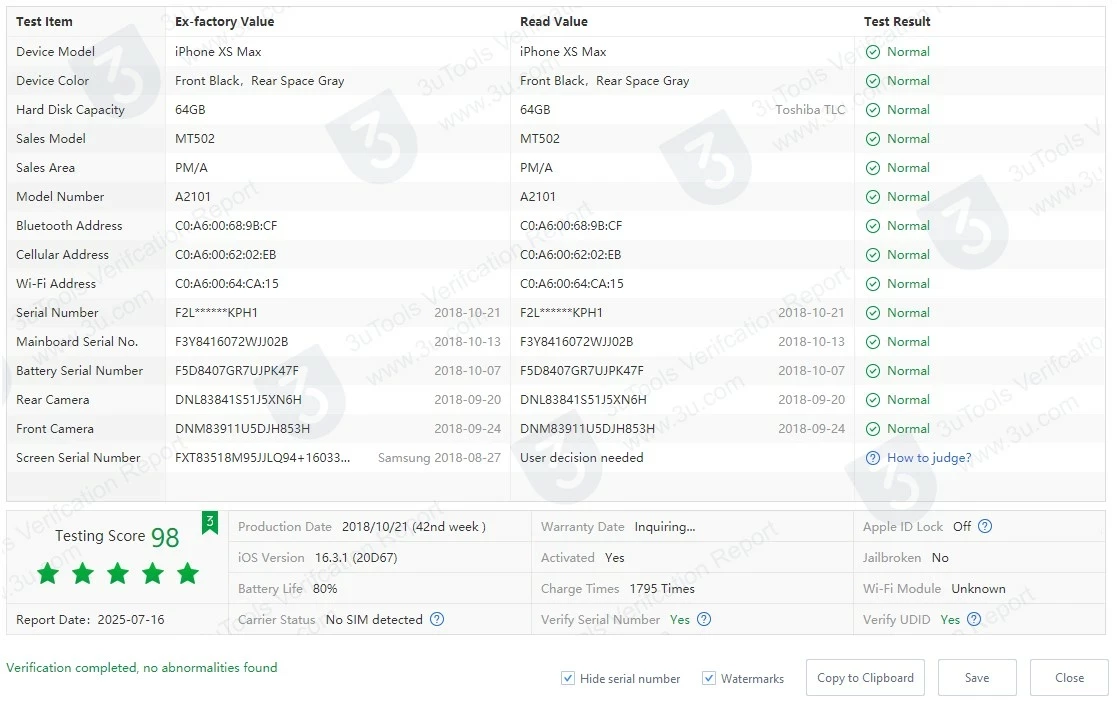This screenshot has height=713, width=1117.
Task: Click the Ex-factory Front Black, Rear Space Gray value
Action: (x=259, y=81)
